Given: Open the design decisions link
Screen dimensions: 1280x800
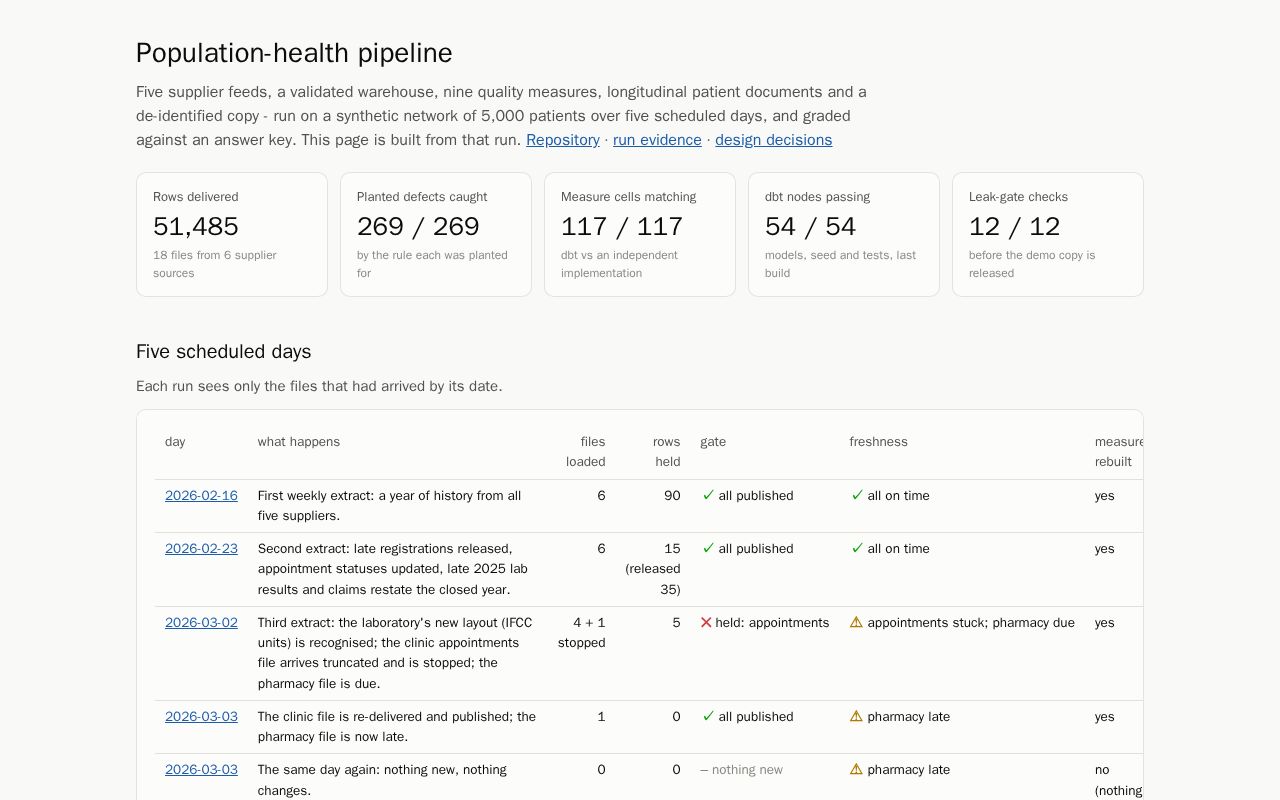Looking at the screenshot, I should [x=774, y=140].
